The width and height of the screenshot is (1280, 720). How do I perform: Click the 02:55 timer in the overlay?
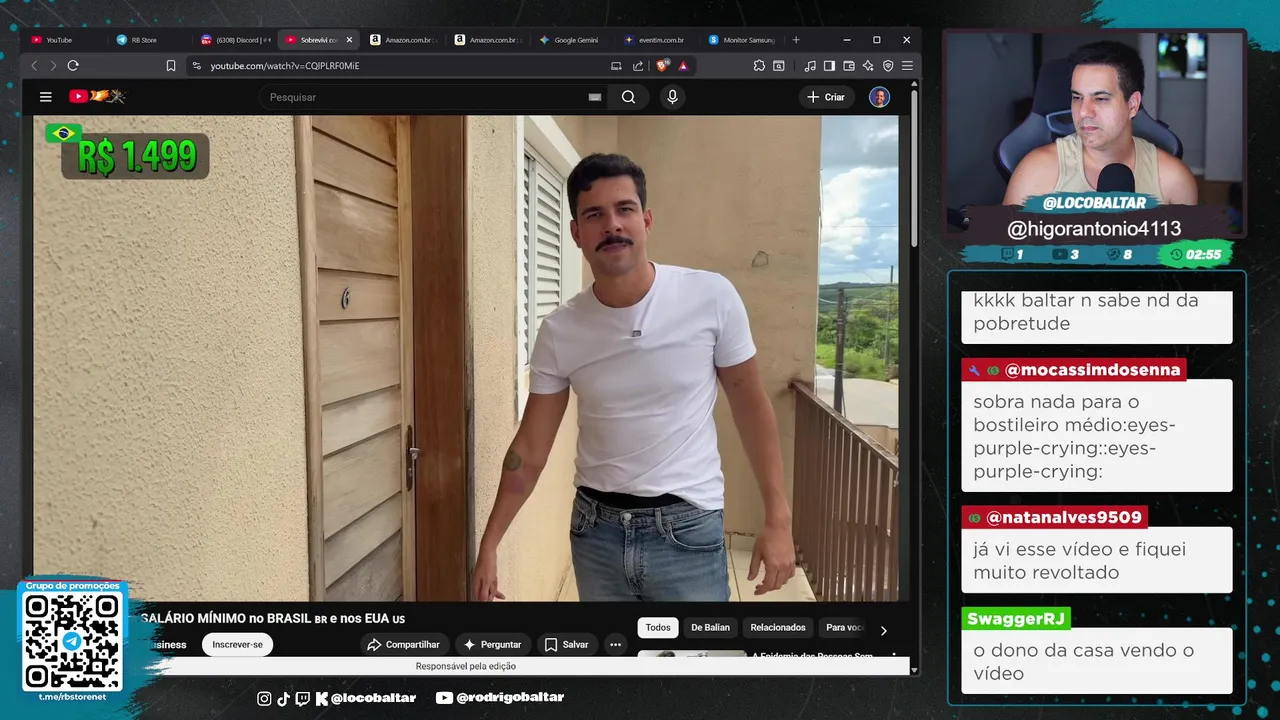click(x=1195, y=255)
